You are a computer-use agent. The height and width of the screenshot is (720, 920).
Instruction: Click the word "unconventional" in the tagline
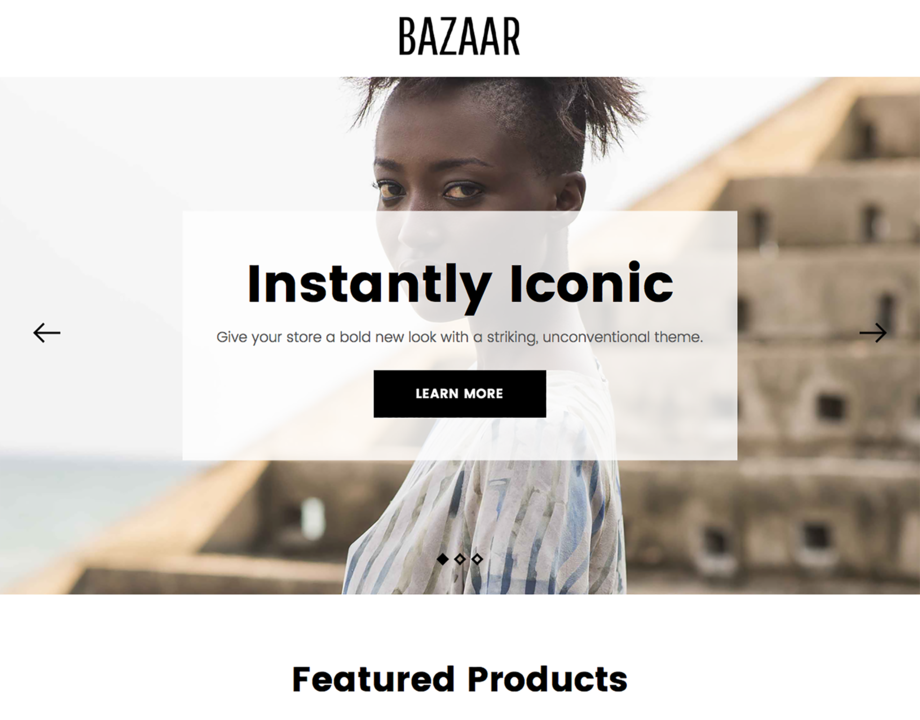596,337
